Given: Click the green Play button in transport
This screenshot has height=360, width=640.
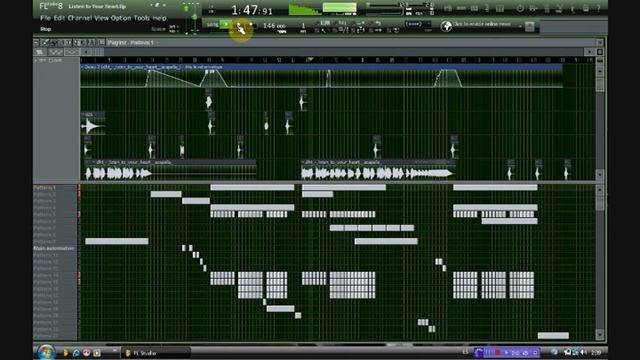Looking at the screenshot, I should [x=226, y=24].
